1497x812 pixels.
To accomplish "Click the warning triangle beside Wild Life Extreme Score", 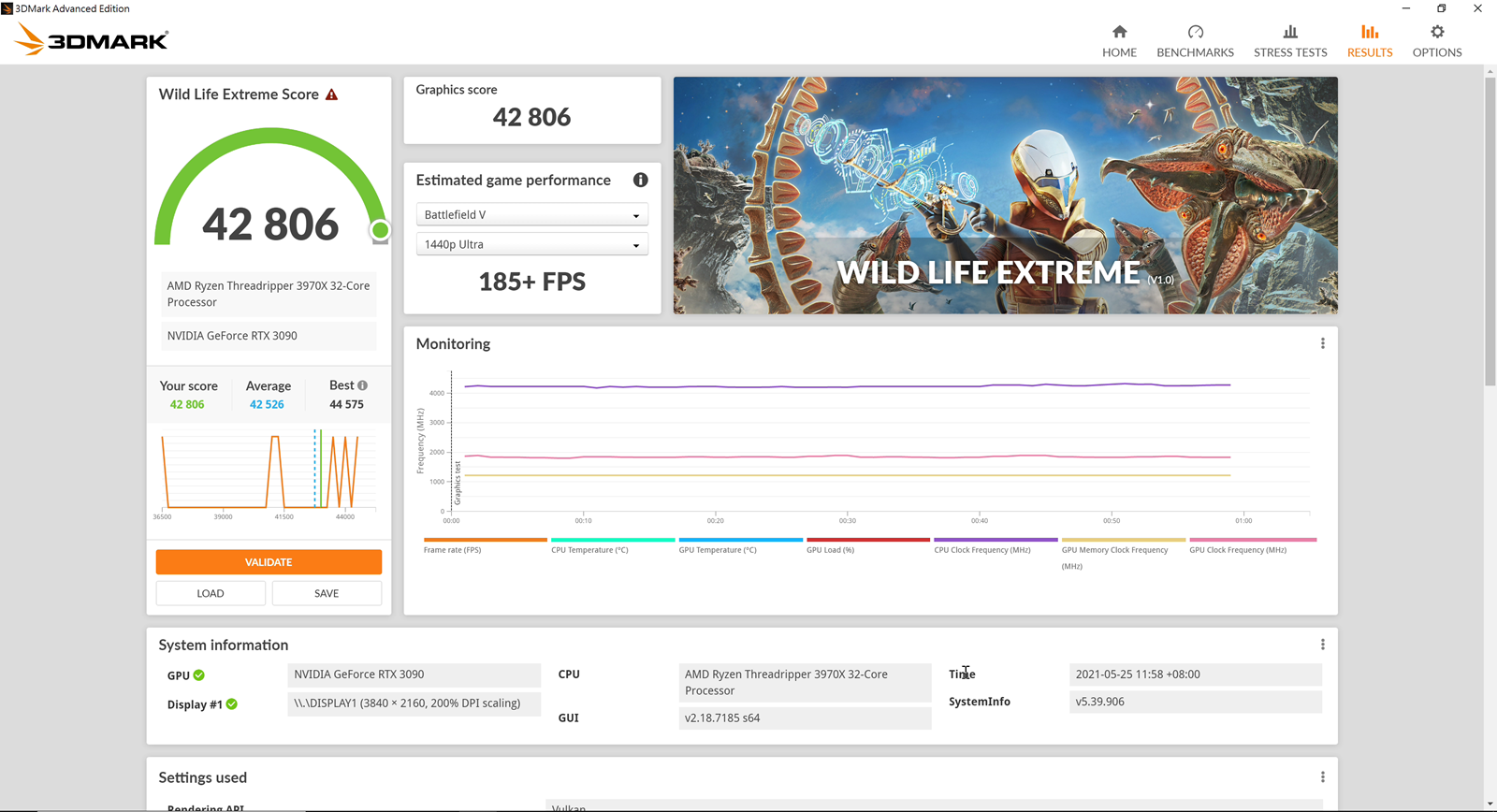I will click(331, 94).
